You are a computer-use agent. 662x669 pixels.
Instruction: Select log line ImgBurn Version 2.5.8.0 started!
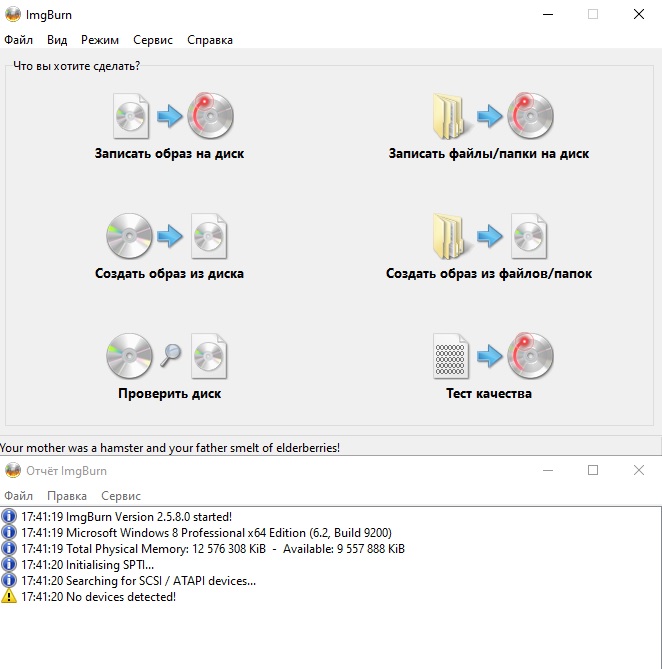pos(127,517)
